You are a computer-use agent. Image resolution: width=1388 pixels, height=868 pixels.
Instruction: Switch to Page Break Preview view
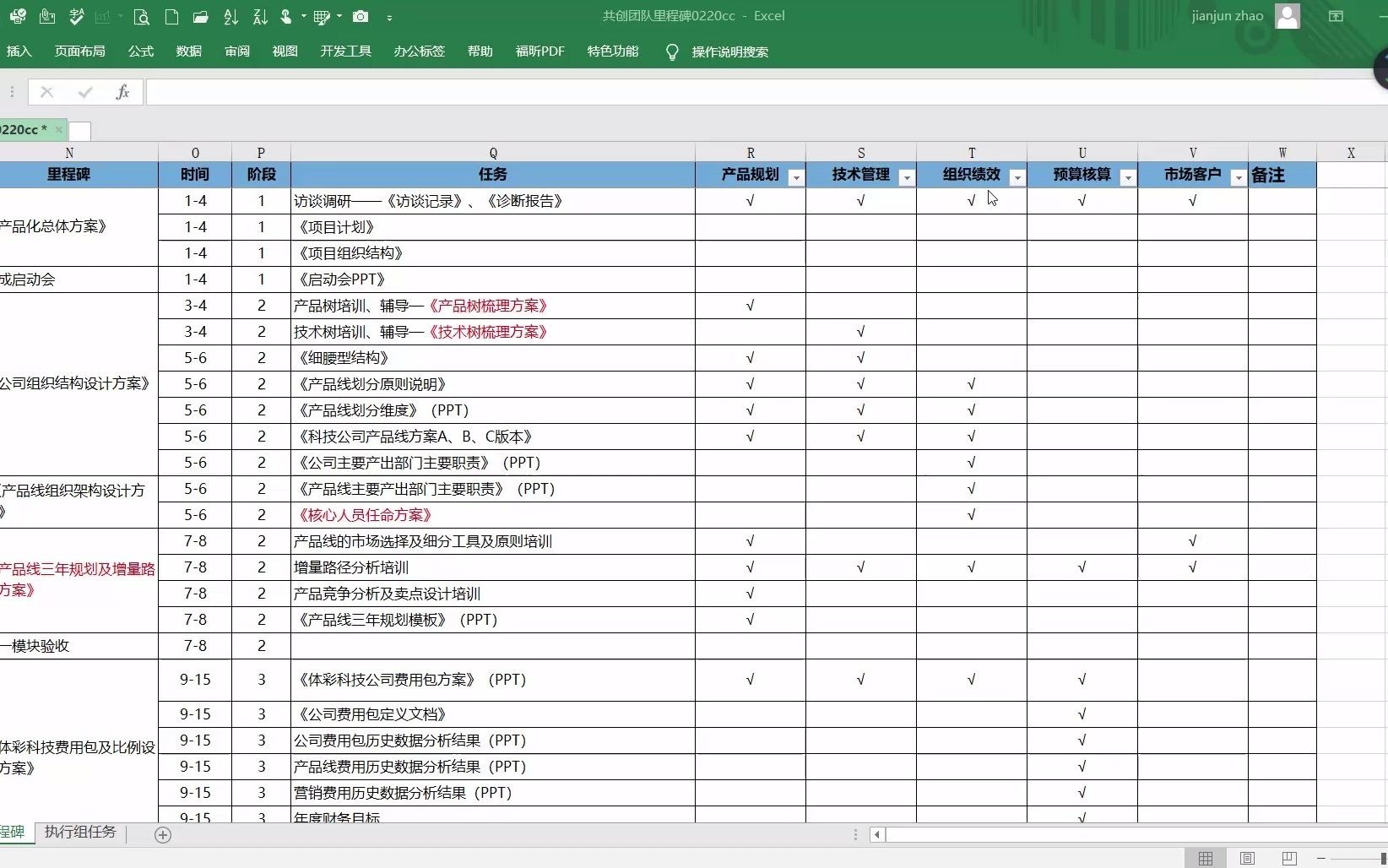[x=1289, y=858]
